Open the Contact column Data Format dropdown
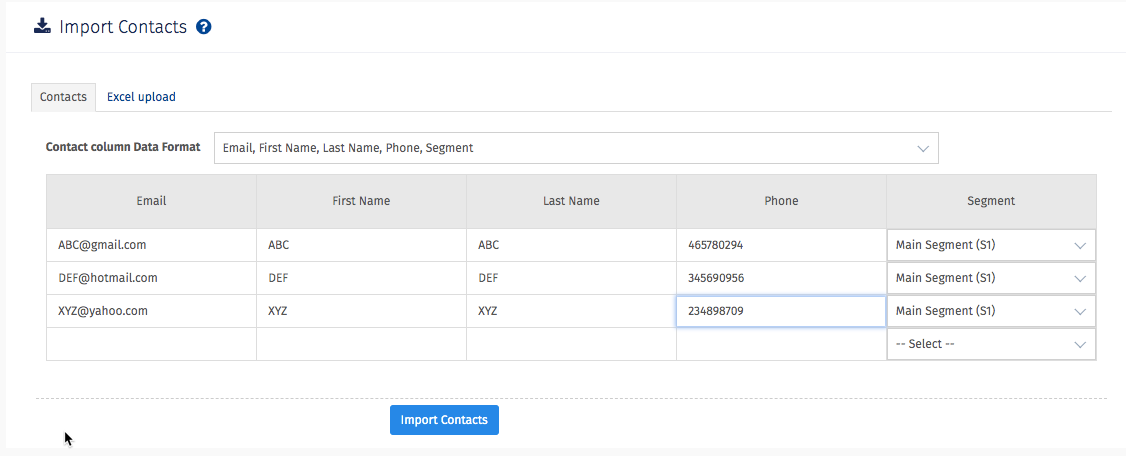The height and width of the screenshot is (456, 1126). [x=576, y=148]
